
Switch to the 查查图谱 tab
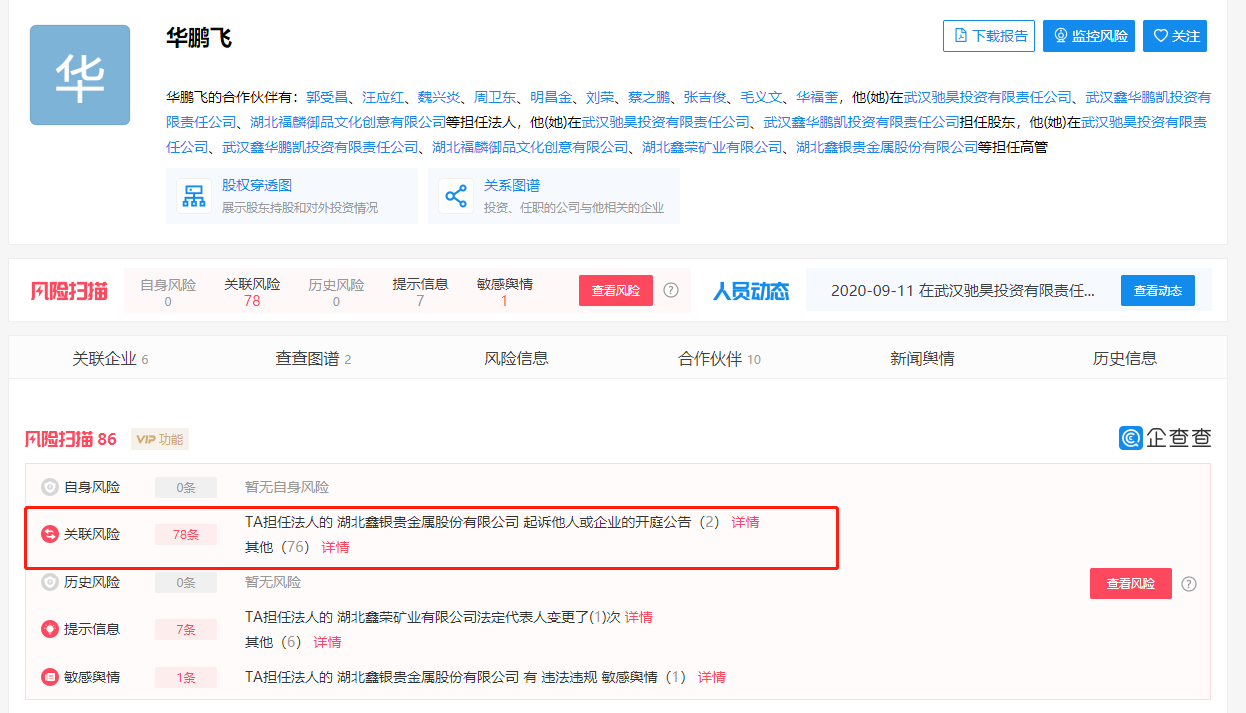[x=314, y=359]
